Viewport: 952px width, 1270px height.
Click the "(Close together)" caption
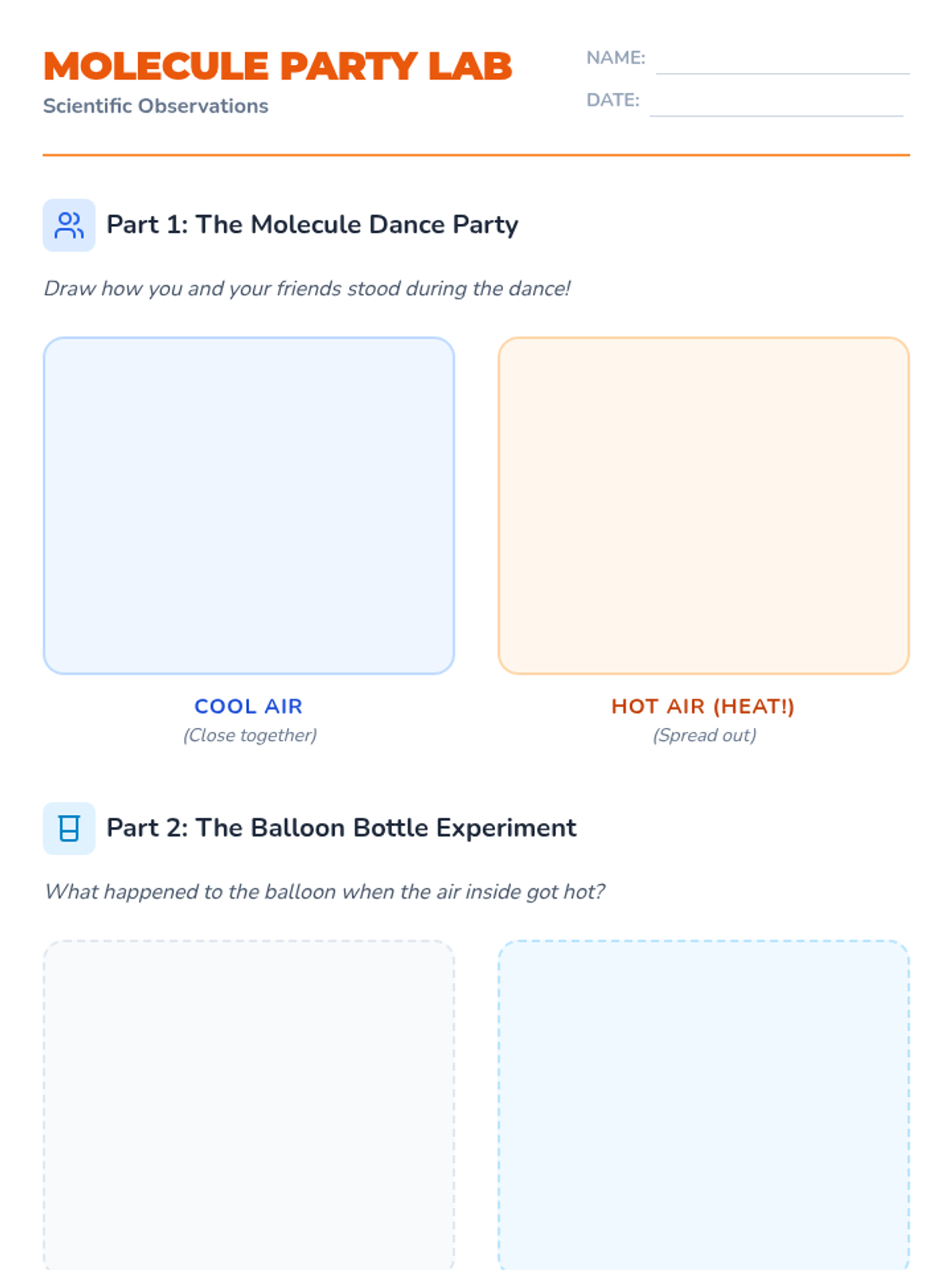(x=250, y=736)
